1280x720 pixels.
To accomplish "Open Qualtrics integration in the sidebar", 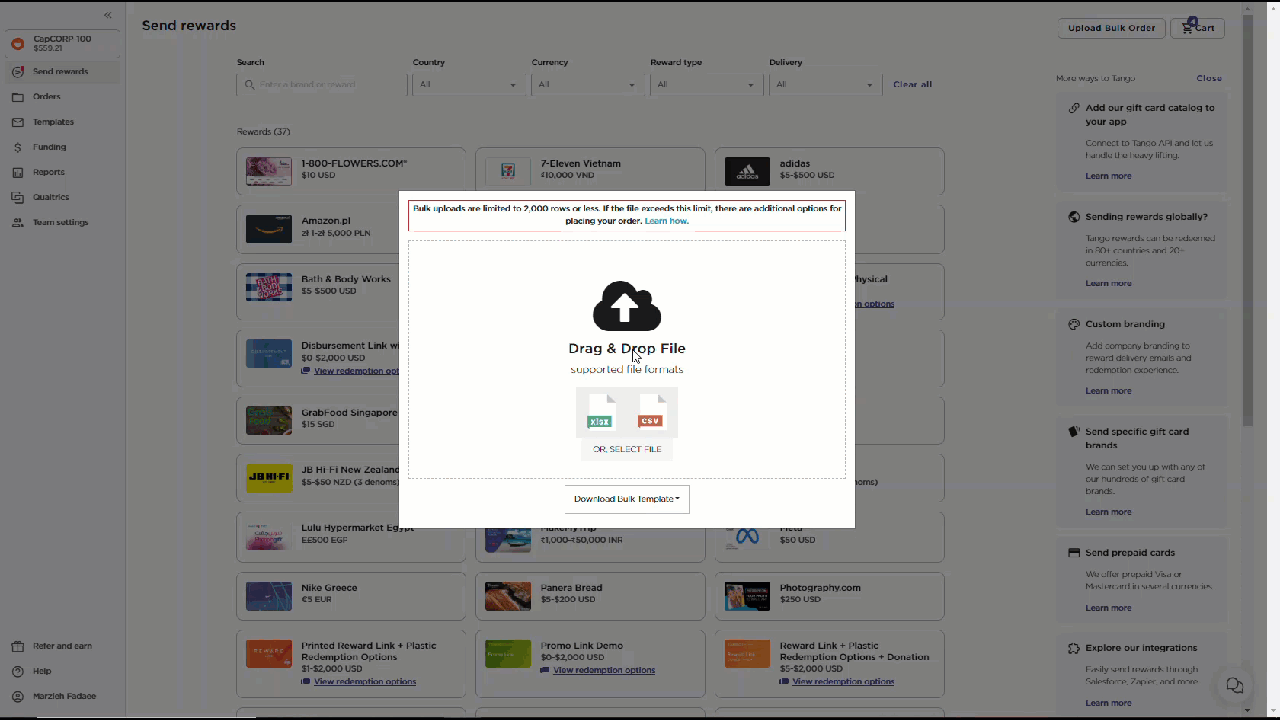I will click(50, 196).
